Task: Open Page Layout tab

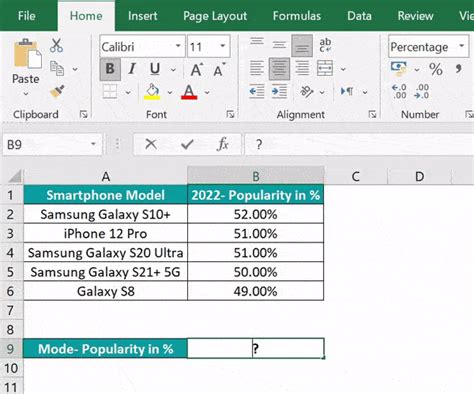Action: point(215,16)
